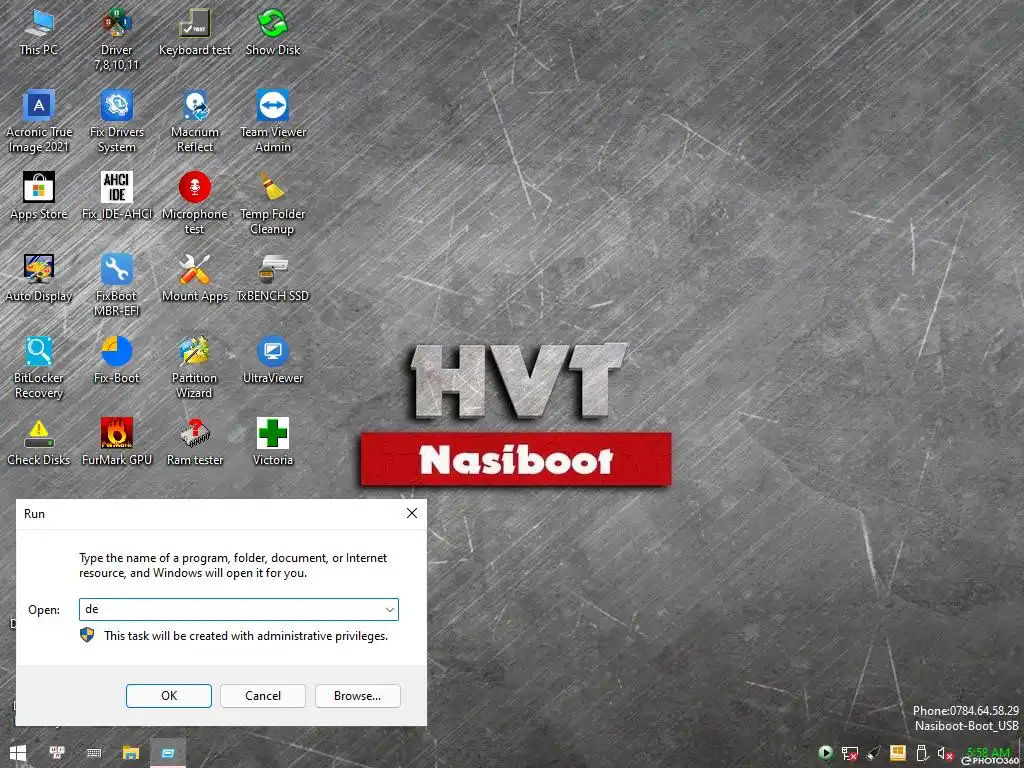The image size is (1024, 768).
Task: Confirm with the OK button in Run
Action: (168, 696)
